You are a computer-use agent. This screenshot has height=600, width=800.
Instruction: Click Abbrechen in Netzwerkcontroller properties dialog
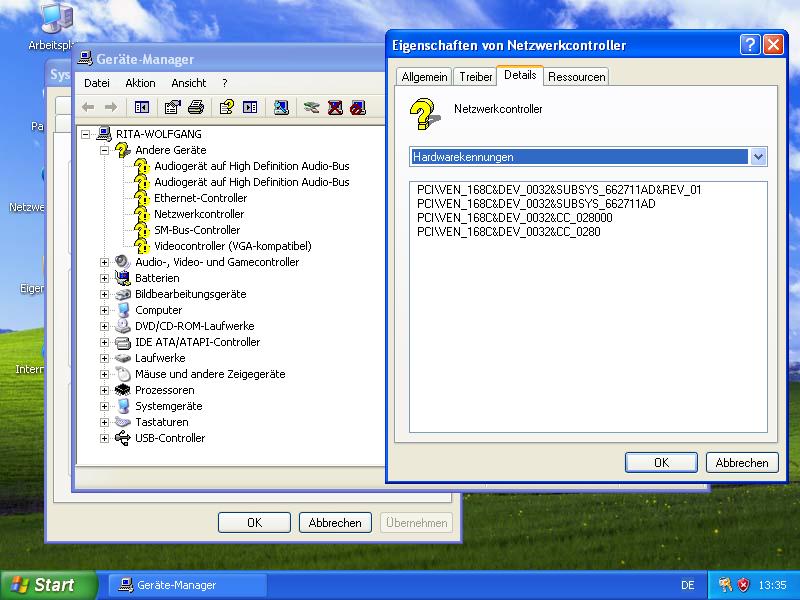click(x=742, y=462)
